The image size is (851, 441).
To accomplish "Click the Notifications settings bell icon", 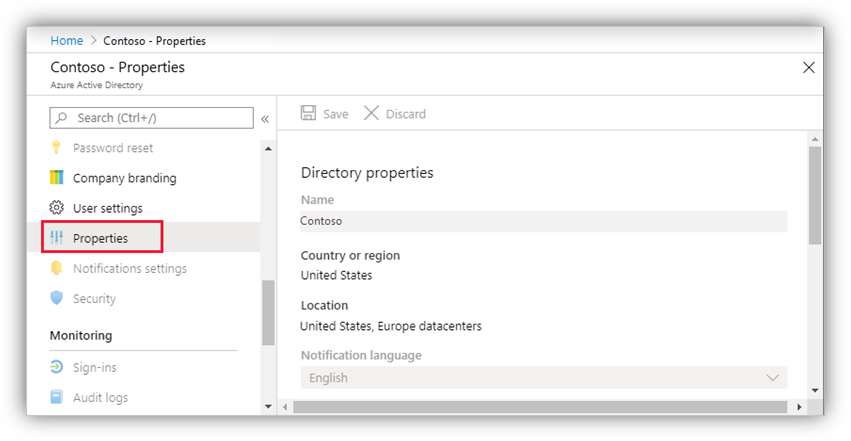I will coord(56,268).
